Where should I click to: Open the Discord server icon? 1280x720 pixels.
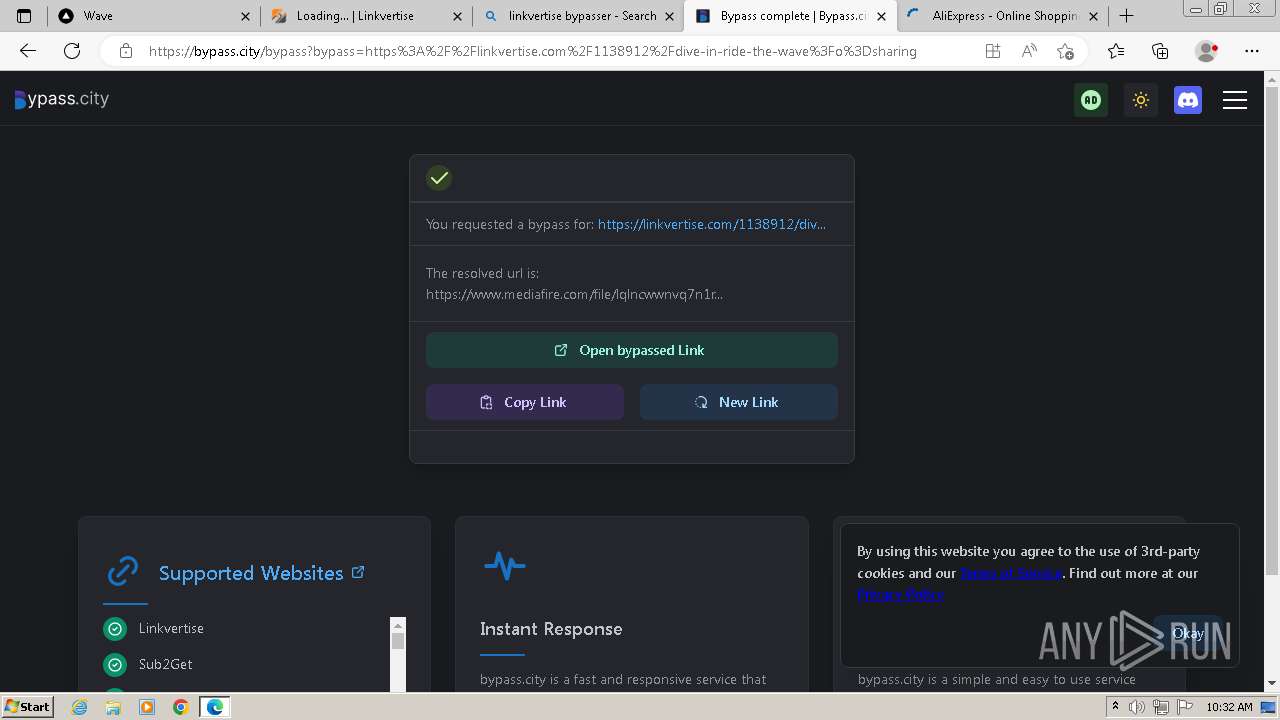(x=1188, y=100)
